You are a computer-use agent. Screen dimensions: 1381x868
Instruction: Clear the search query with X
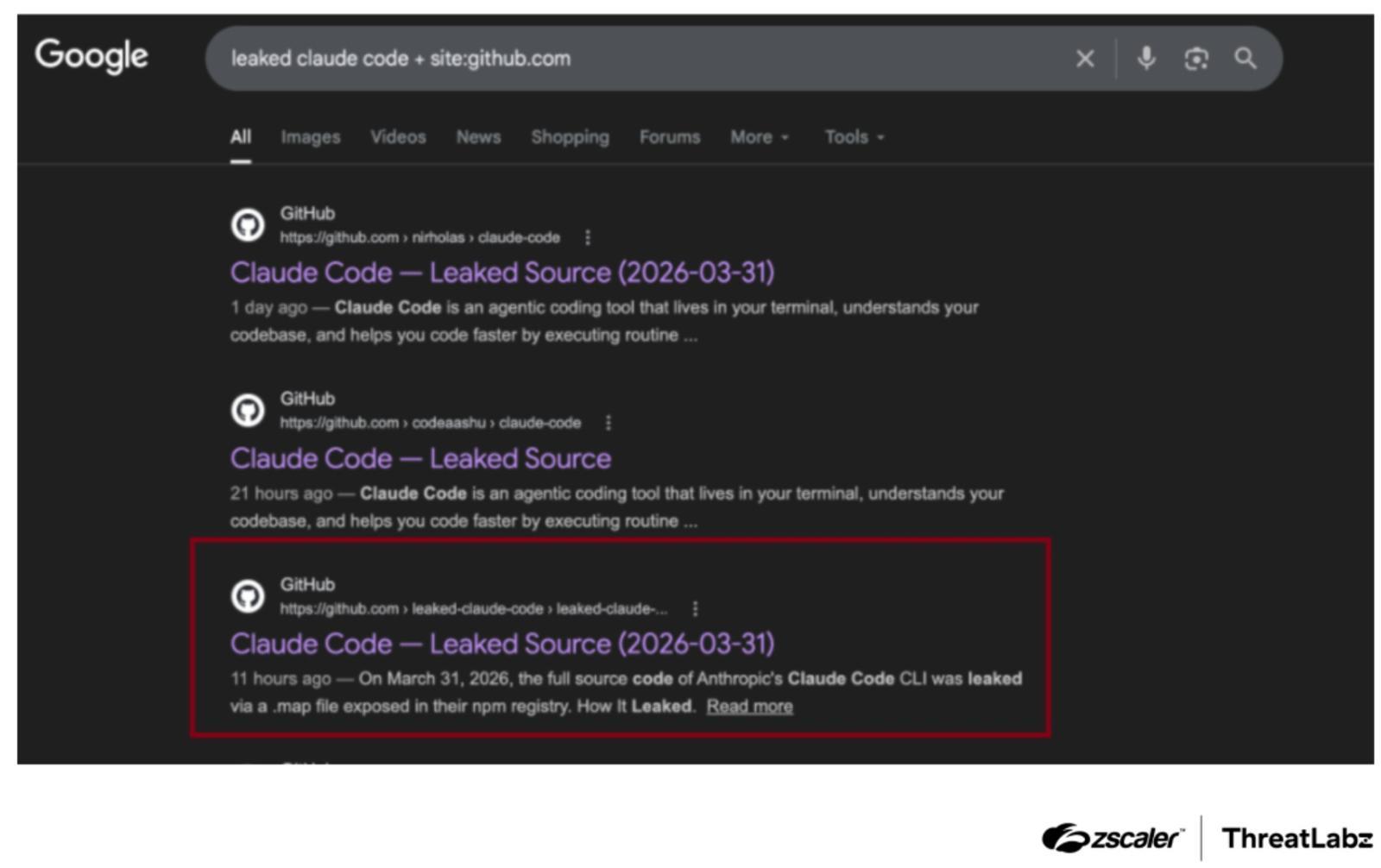pos(1085,59)
